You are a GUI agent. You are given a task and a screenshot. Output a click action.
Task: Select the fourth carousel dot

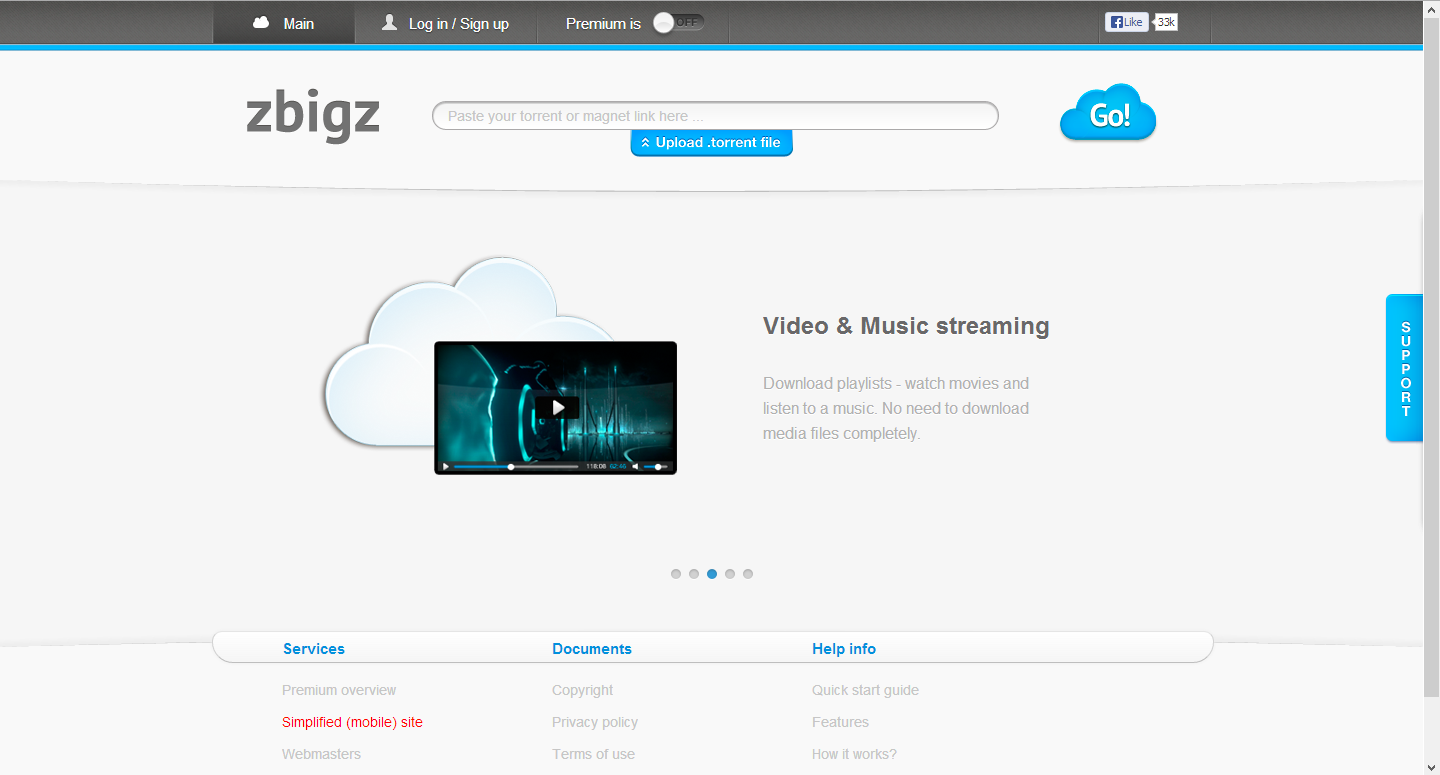730,574
